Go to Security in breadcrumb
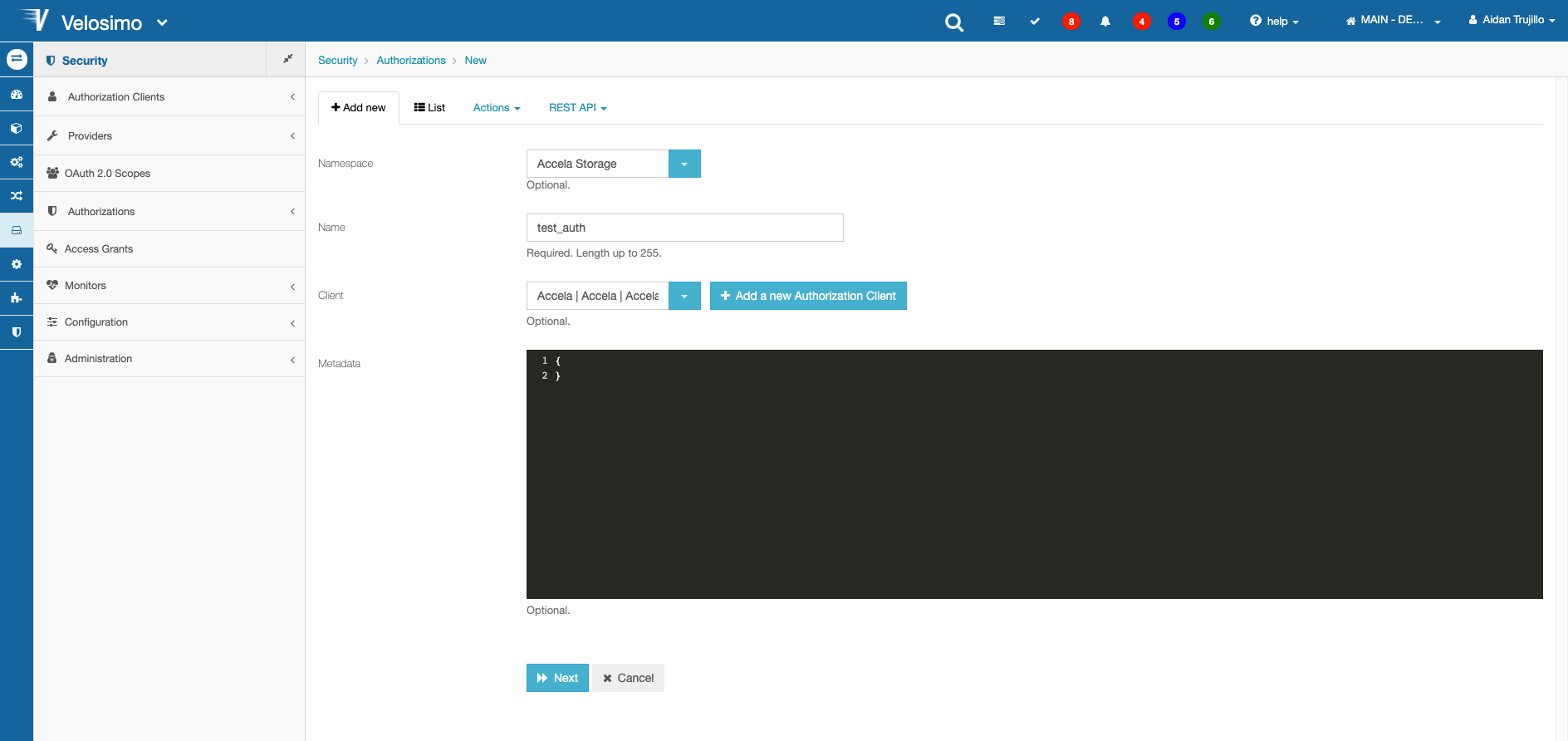The height and width of the screenshot is (741, 1568). [337, 61]
